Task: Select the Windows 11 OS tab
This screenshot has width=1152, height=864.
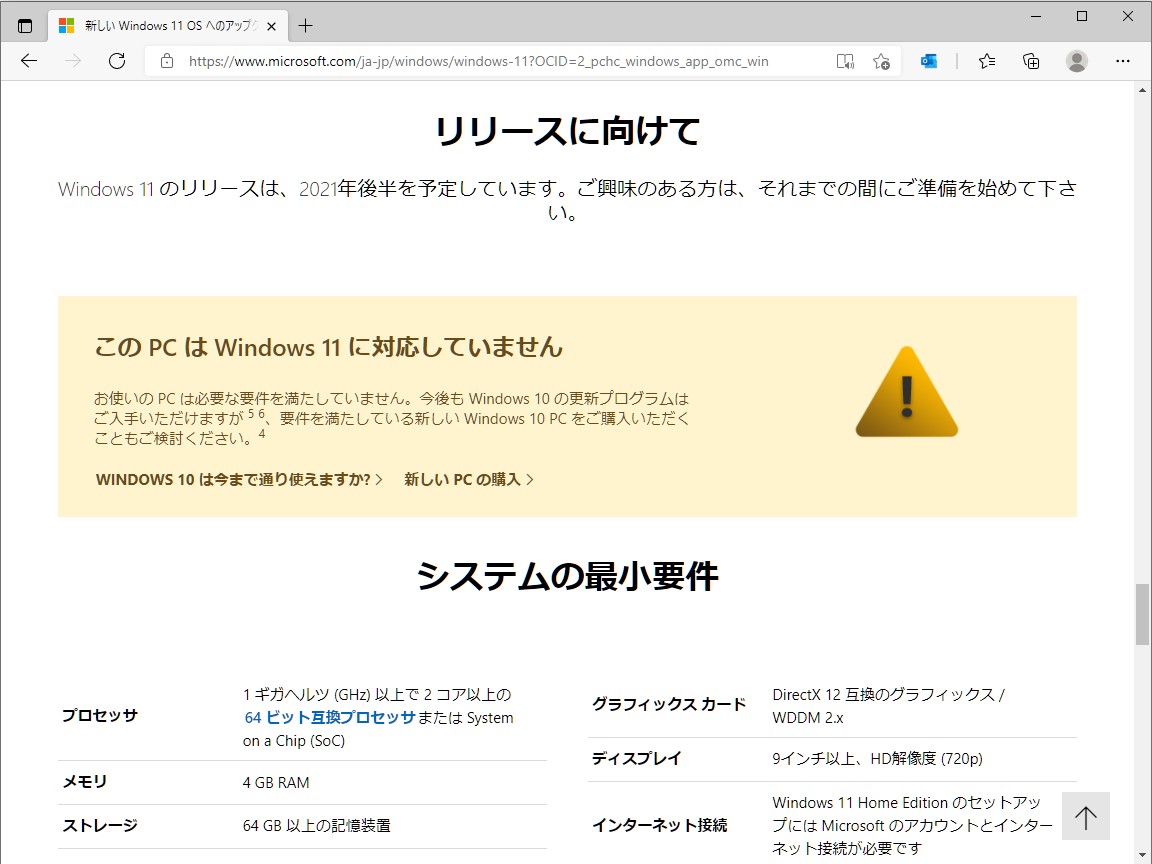Action: 160,25
